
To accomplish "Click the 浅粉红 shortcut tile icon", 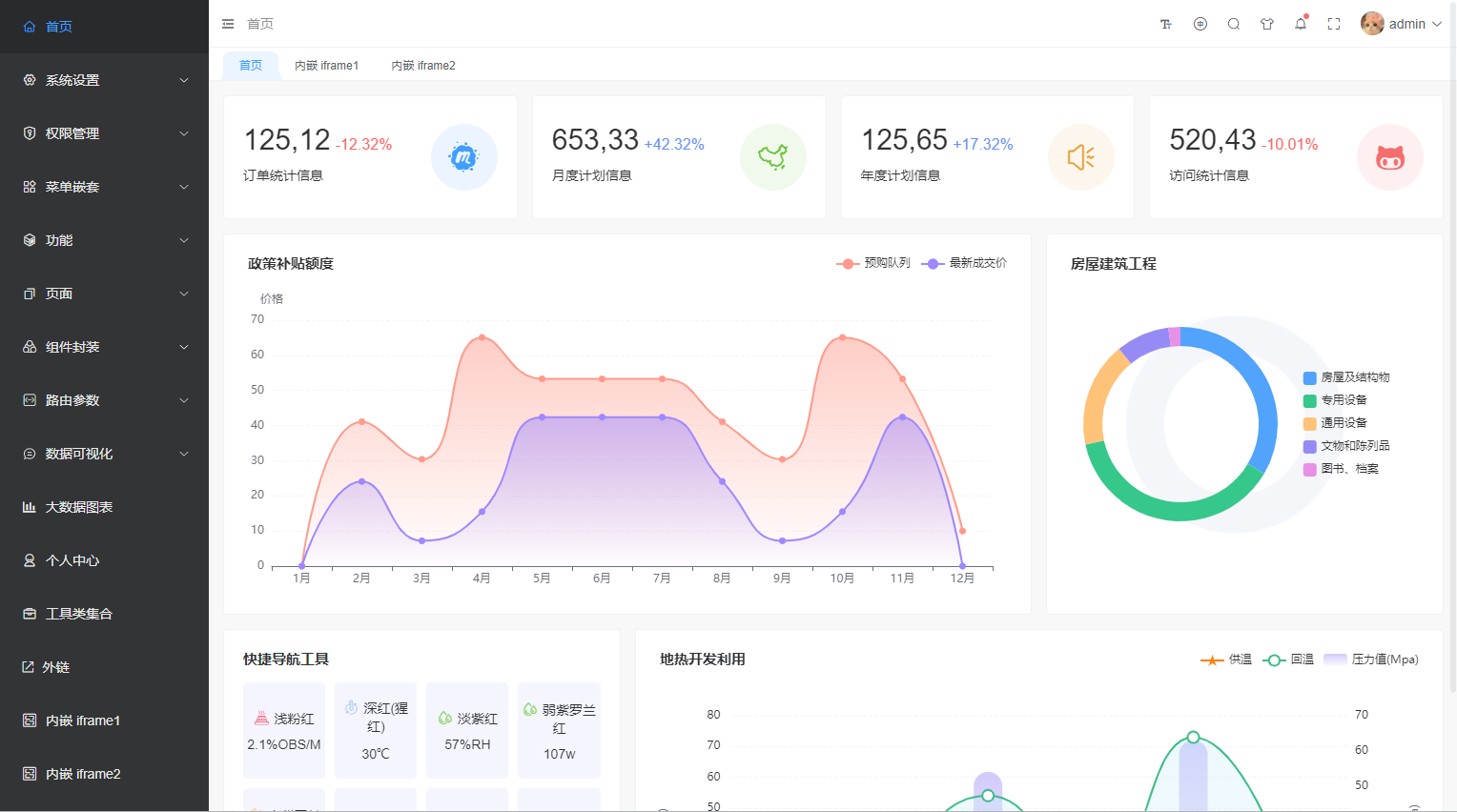I will (x=261, y=718).
